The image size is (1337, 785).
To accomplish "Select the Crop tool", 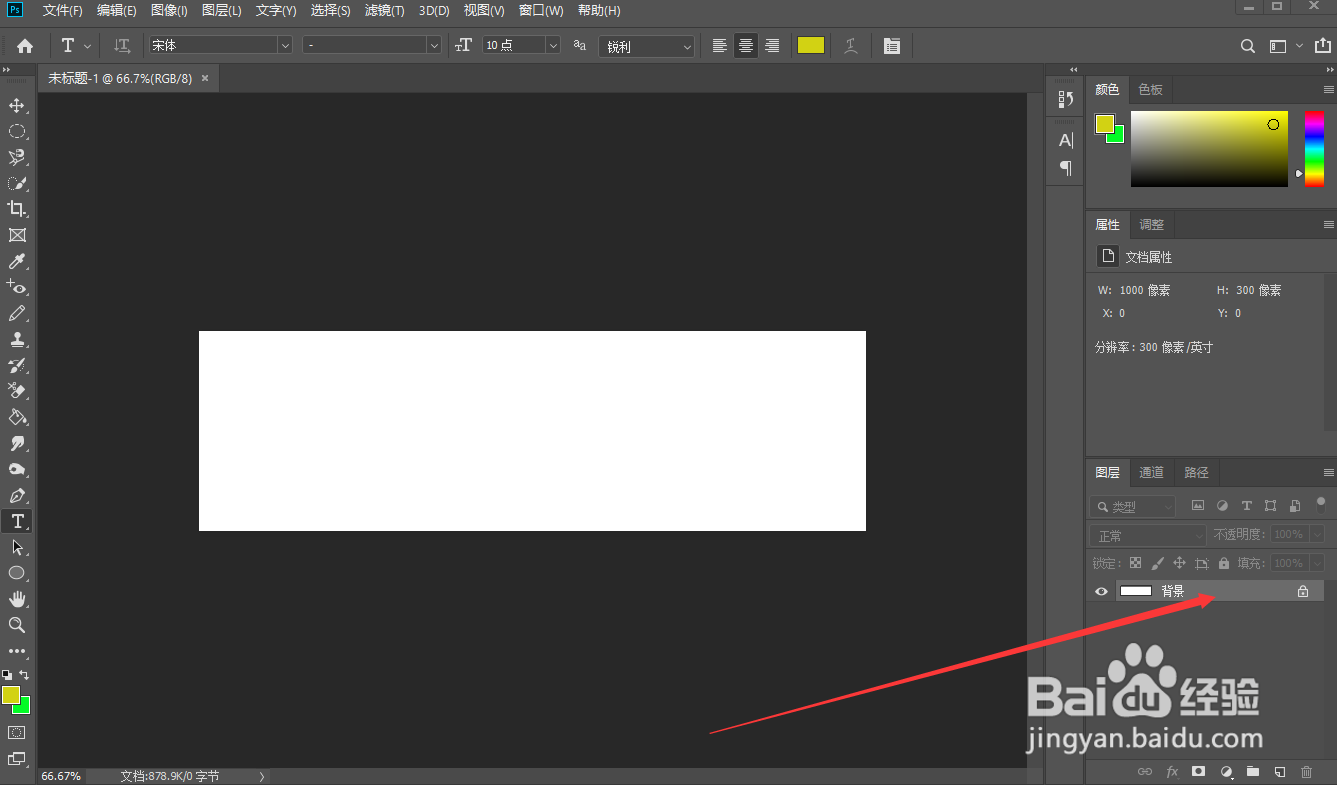I will pyautogui.click(x=17, y=209).
